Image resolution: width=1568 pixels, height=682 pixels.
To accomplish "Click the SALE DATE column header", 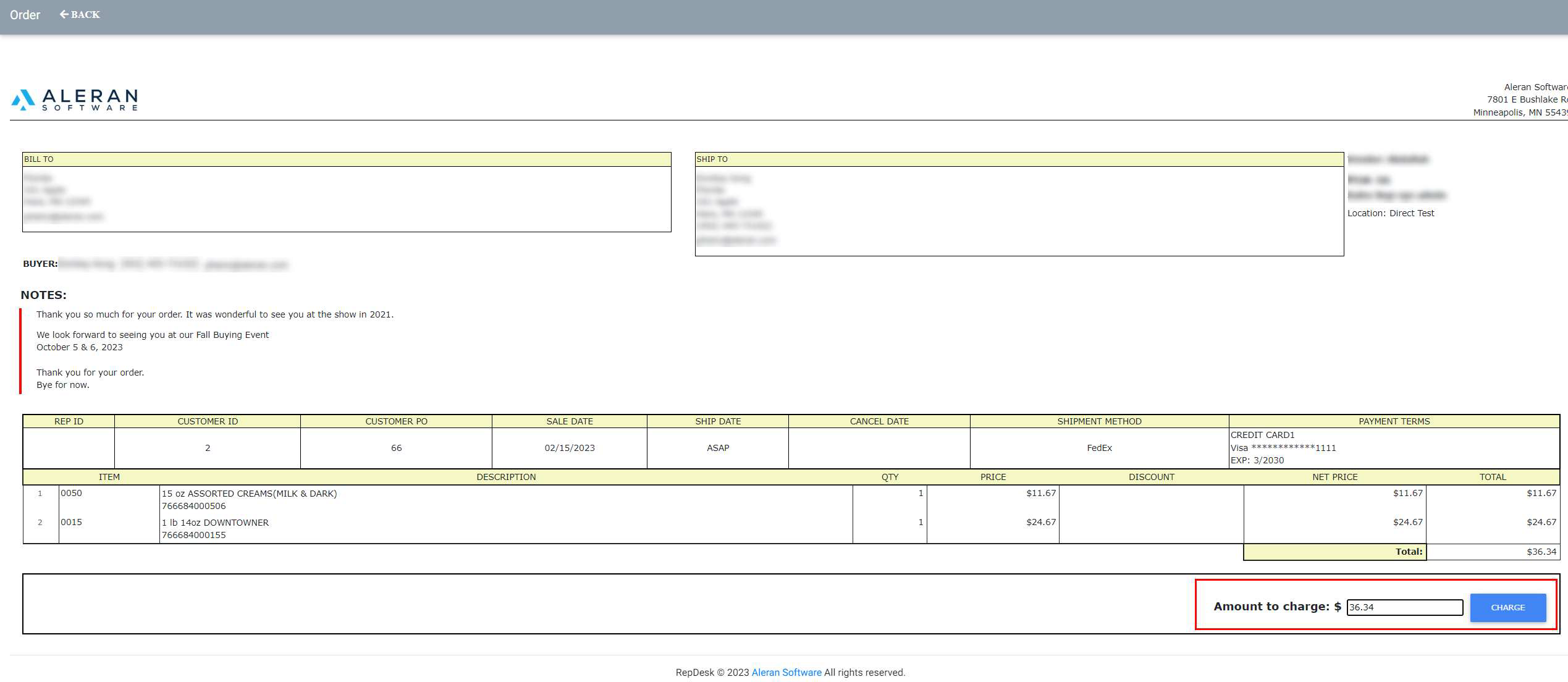I will pyautogui.click(x=569, y=421).
